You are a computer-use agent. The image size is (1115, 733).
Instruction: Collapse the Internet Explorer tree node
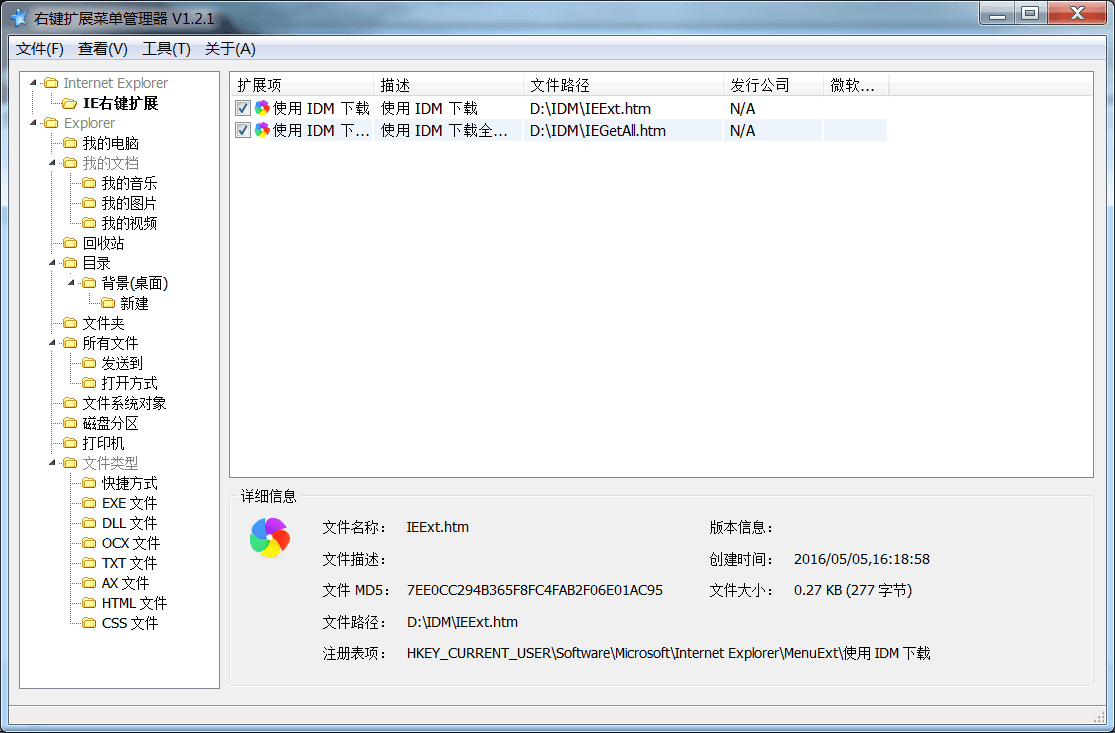tap(34, 83)
